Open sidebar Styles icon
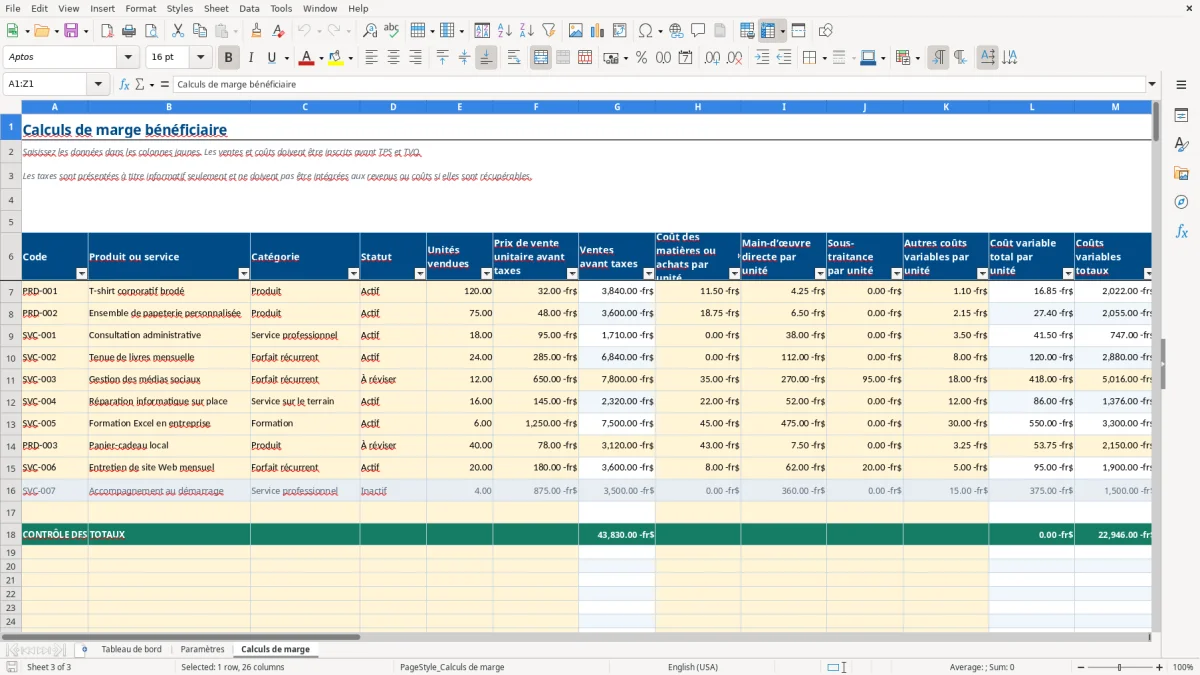 (1181, 144)
